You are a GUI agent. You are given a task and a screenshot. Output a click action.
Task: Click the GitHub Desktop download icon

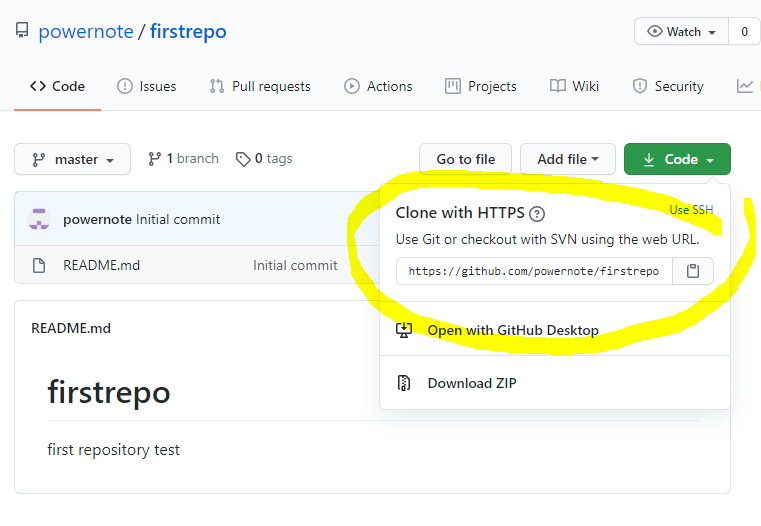pos(404,330)
